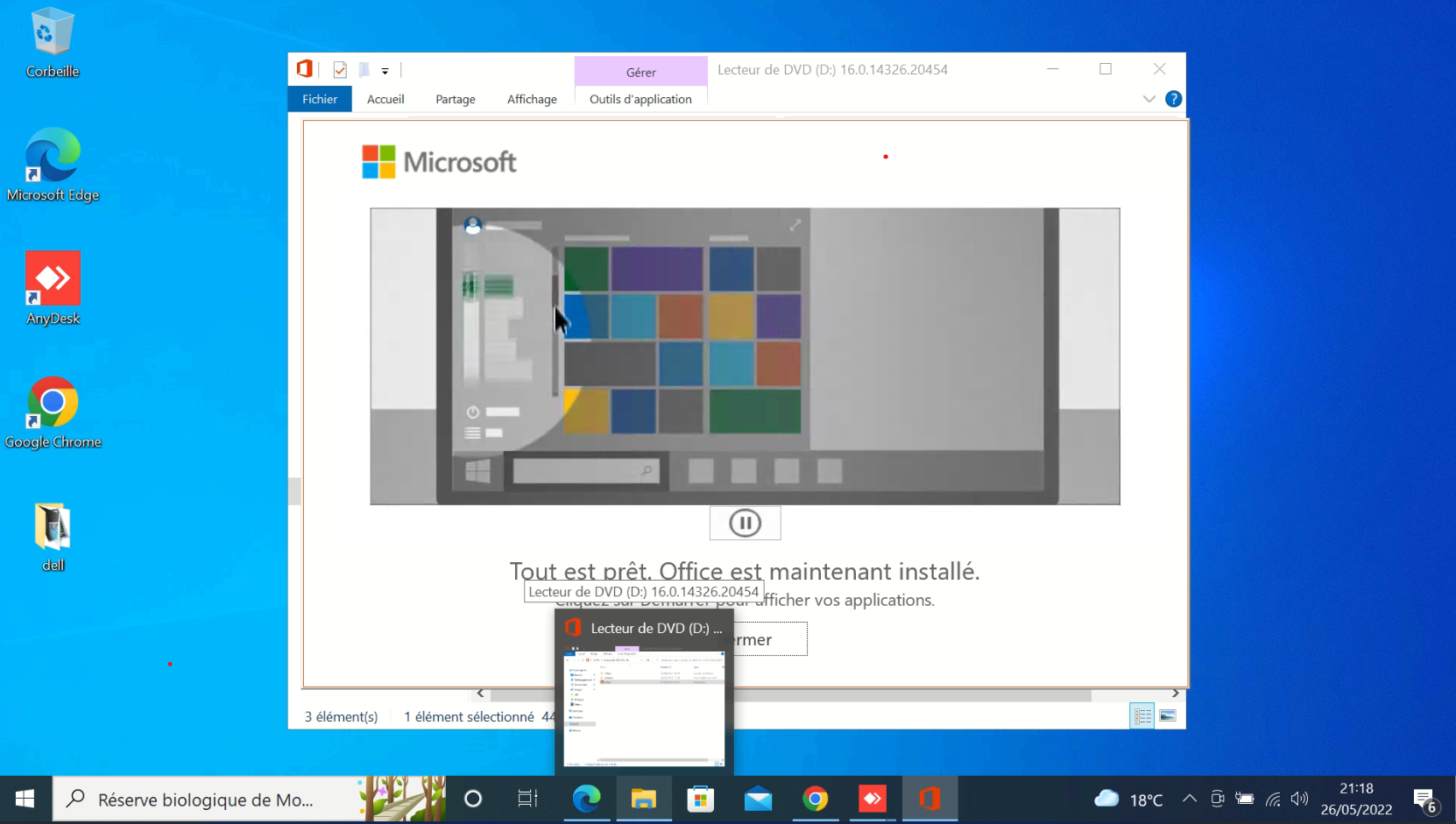Maximize the Lecteur de DVD Explorer window
1456x824 pixels.
1106,69
